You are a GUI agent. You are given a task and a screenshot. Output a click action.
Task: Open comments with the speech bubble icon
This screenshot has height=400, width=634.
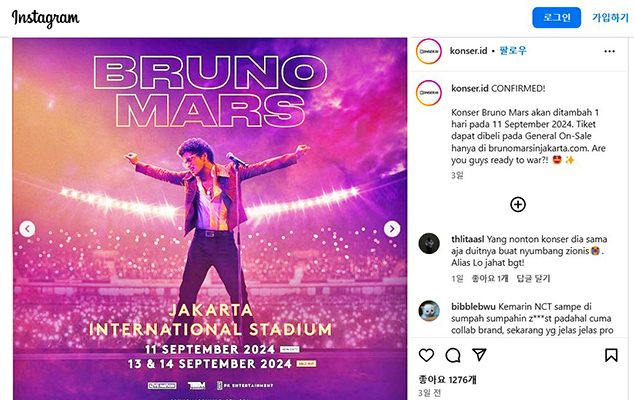(453, 355)
